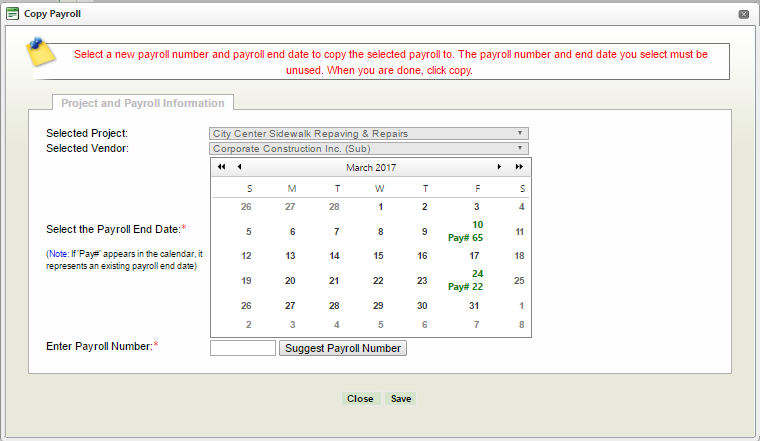Switch to Project and Payroll Information tab

pos(143,103)
